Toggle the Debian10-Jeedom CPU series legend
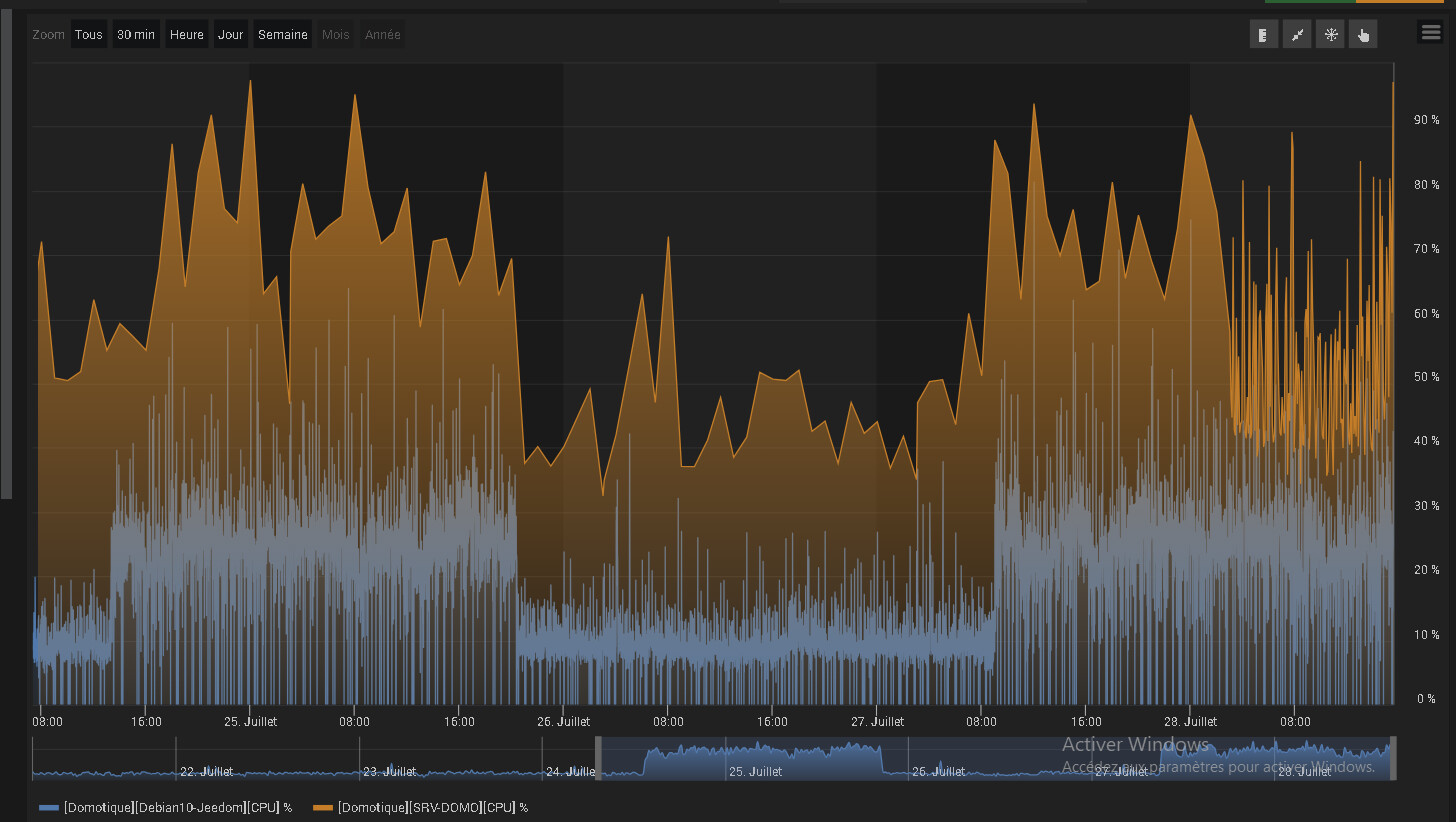This screenshot has width=1456, height=822. tap(177, 807)
